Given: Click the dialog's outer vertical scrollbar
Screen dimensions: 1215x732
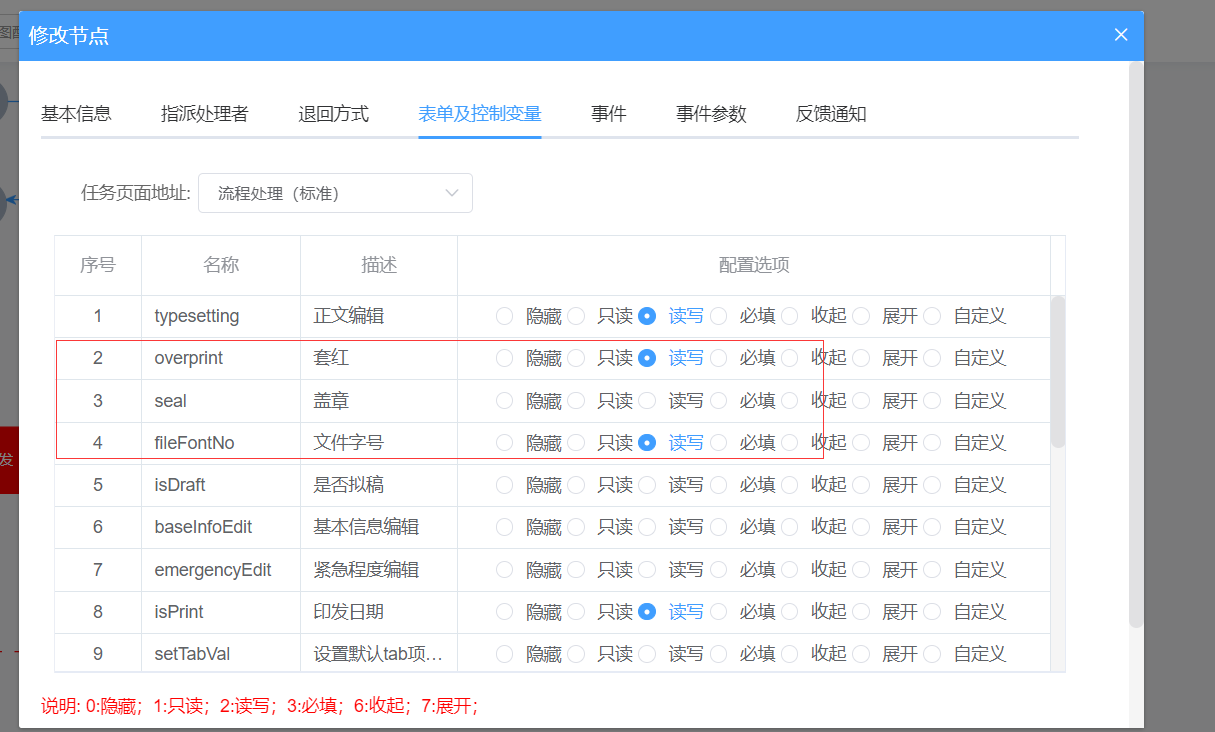Looking at the screenshot, I should coord(1136,345).
